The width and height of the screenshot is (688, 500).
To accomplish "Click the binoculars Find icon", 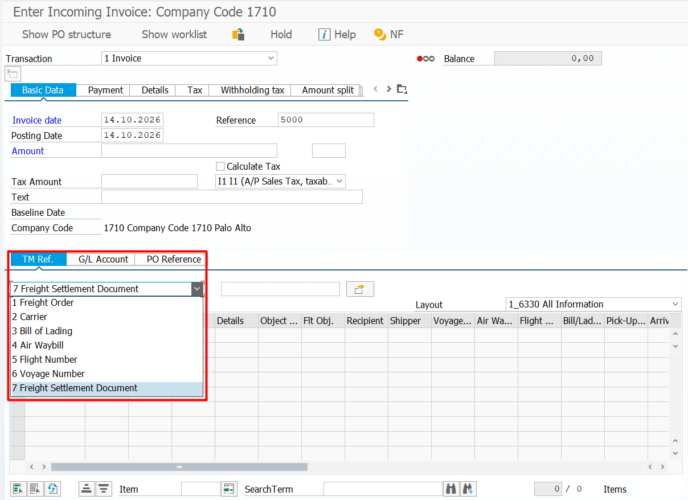I will pyautogui.click(x=451, y=489).
